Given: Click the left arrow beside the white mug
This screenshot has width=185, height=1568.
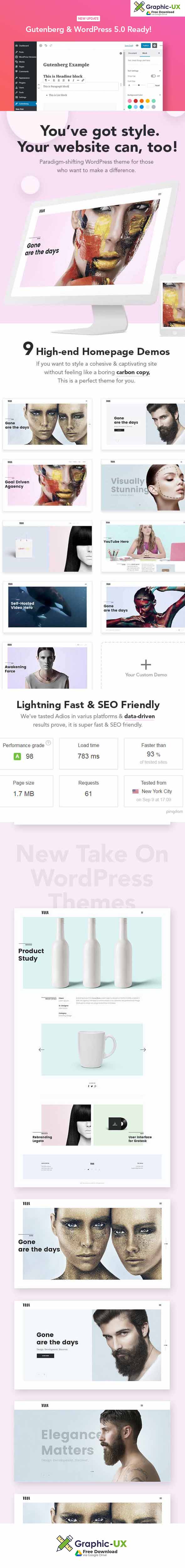Looking at the screenshot, I should coord(41,1049).
